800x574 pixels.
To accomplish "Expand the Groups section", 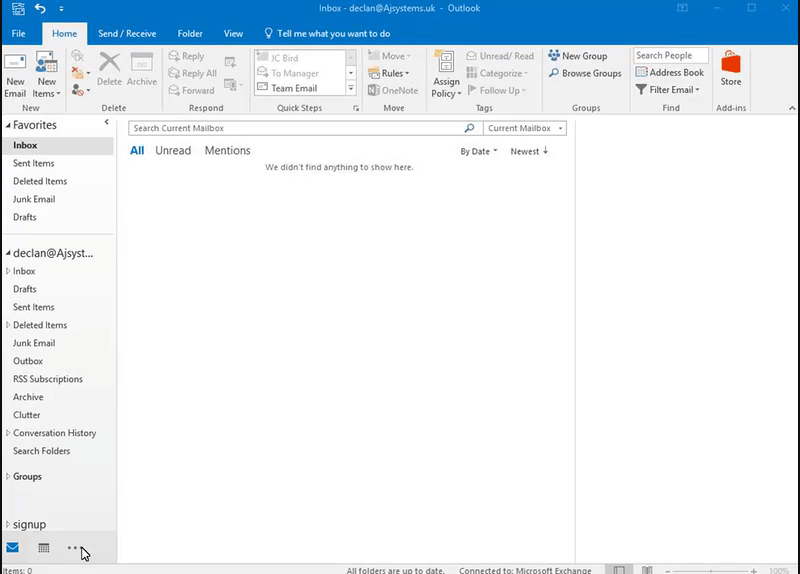I will (8, 476).
